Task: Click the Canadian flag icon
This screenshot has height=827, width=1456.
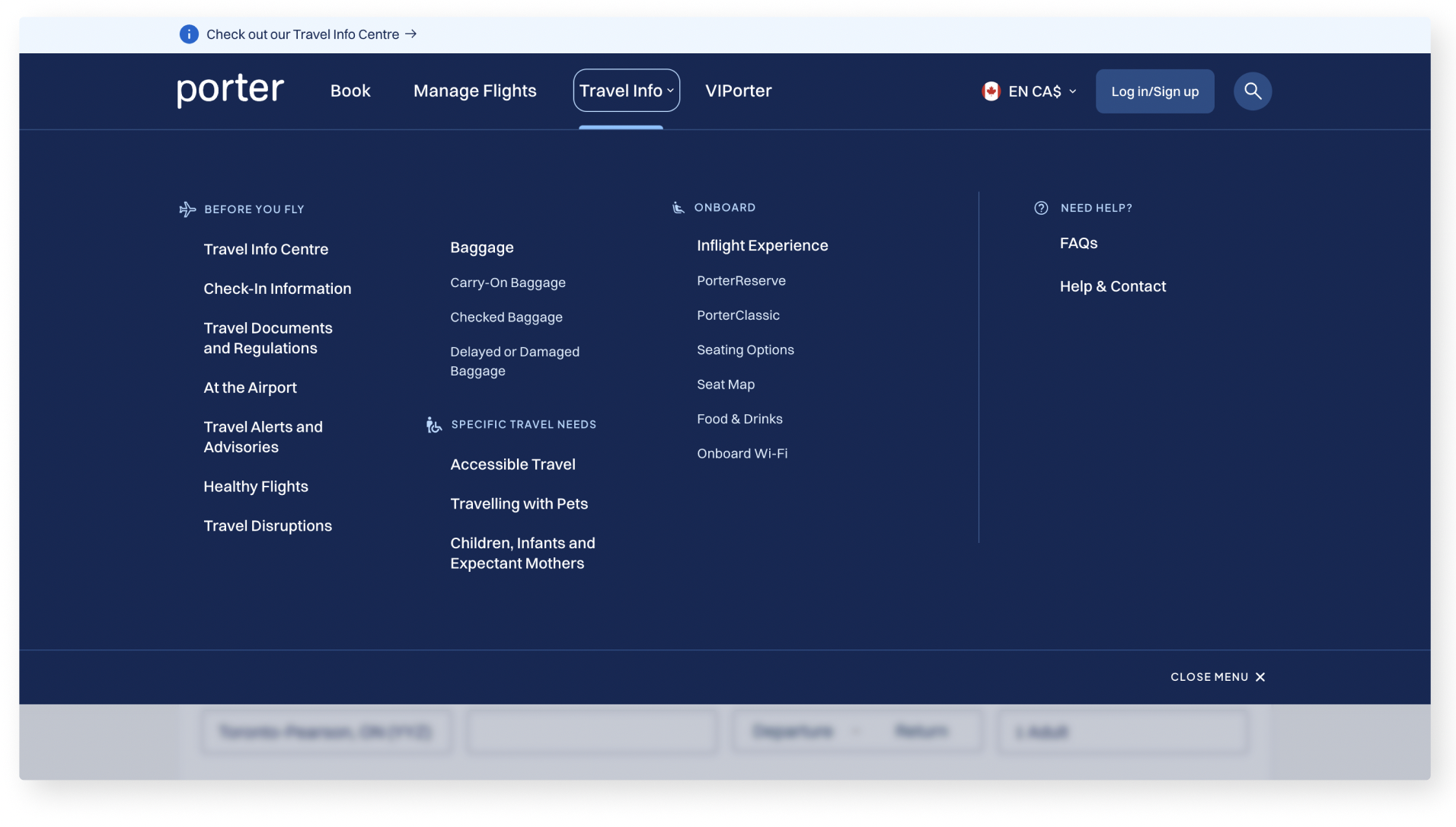Action: tap(990, 91)
